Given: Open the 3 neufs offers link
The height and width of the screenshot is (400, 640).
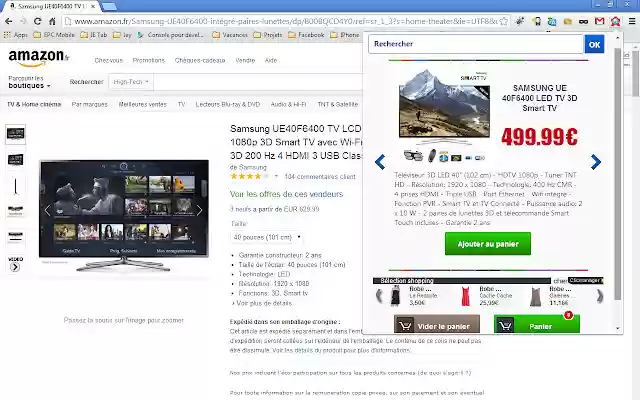Looking at the screenshot, I should coord(240,209).
